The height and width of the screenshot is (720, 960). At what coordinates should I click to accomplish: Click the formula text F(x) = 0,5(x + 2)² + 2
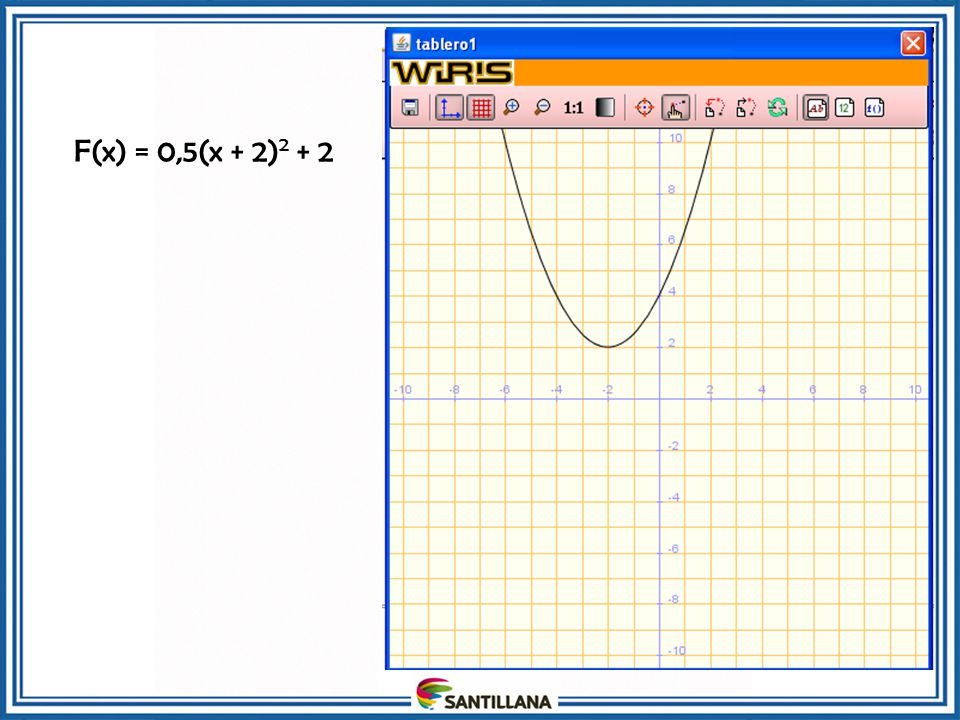203,151
